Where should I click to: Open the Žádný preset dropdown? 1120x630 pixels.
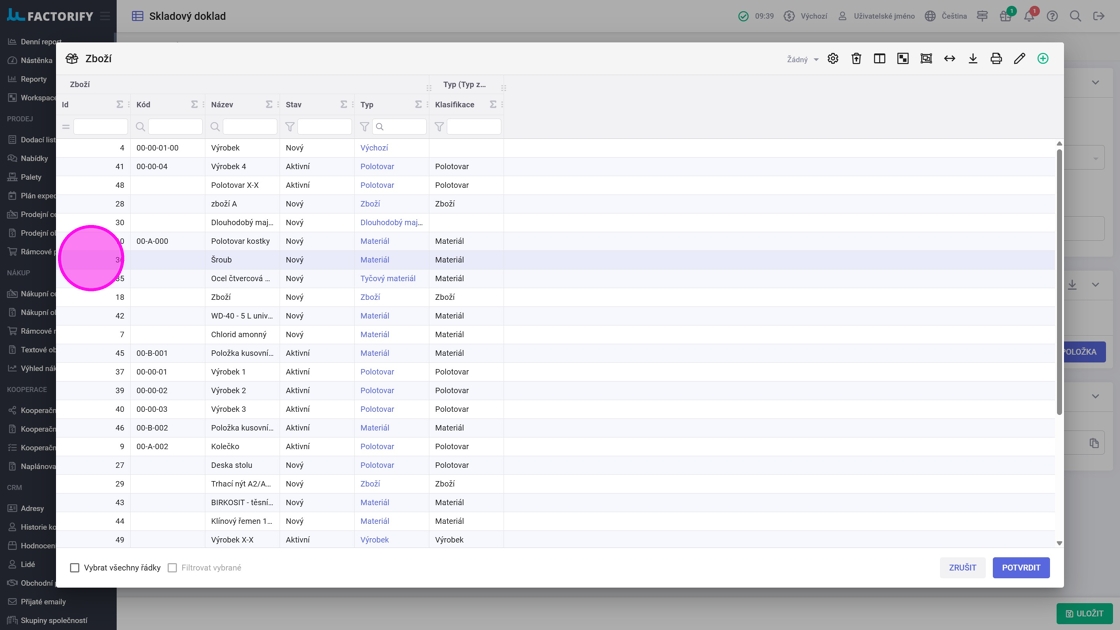tap(803, 59)
